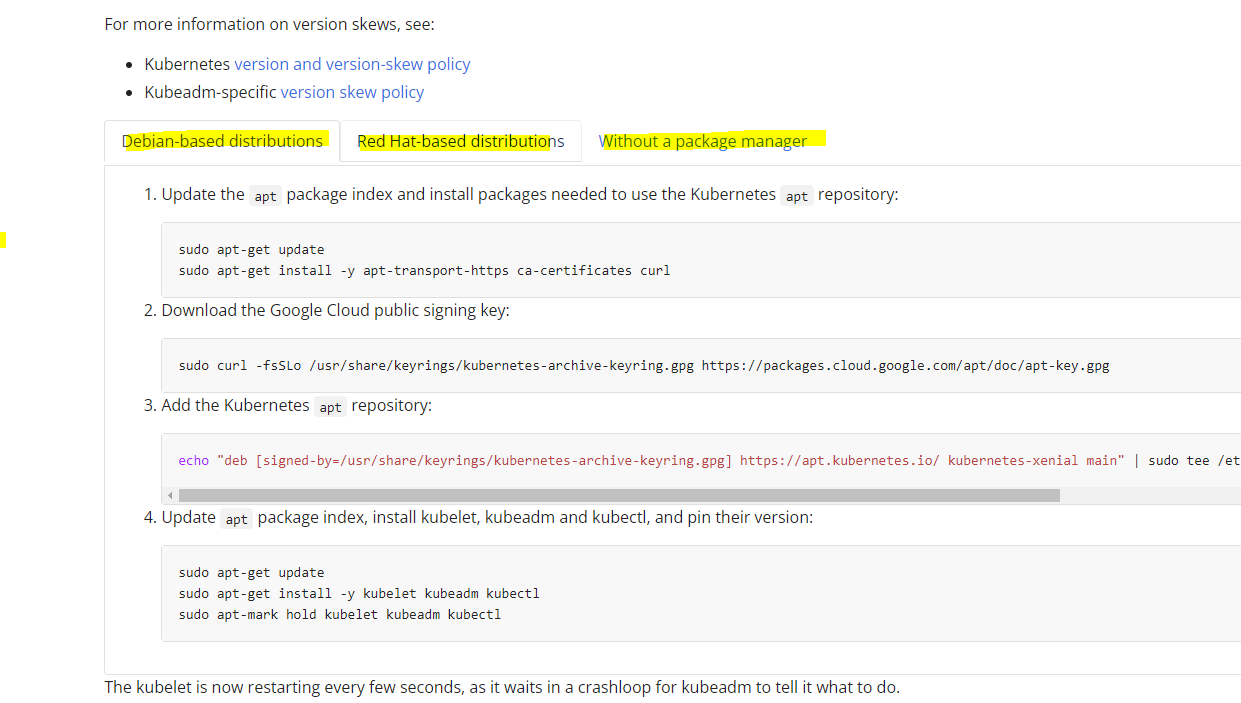Switch to Red Hat-based distributions tab
The width and height of the screenshot is (1241, 703).
coord(461,141)
